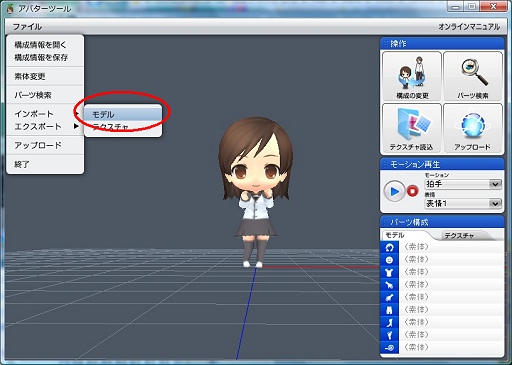This screenshot has height=365, width=512.
Task: Expand the モーション dropdown showing 拍手
Action: click(463, 184)
